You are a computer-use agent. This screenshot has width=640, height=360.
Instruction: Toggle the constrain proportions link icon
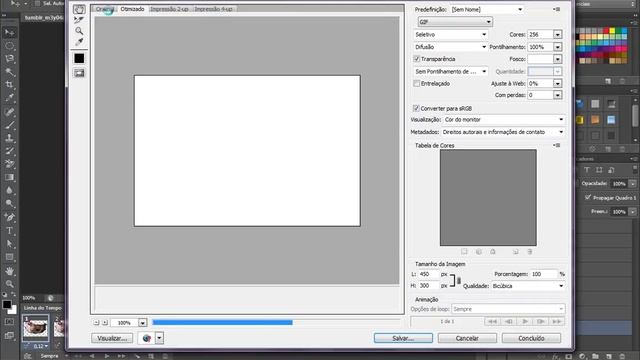point(459,280)
